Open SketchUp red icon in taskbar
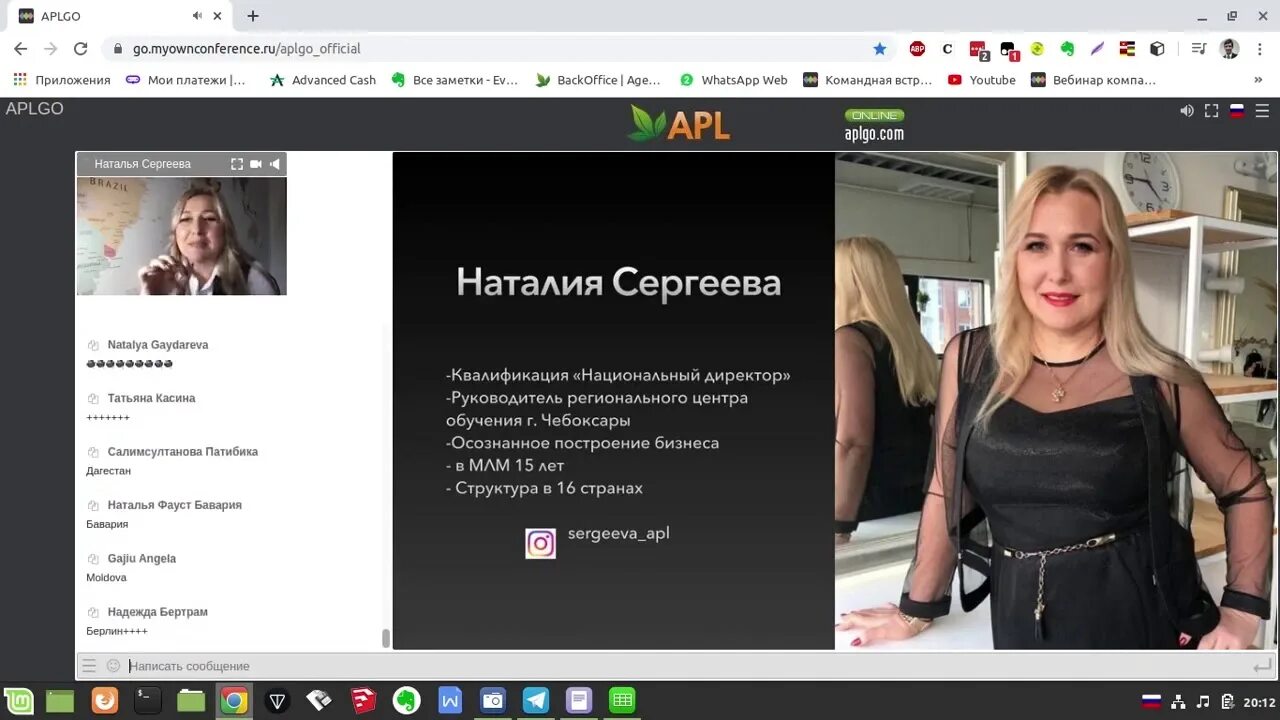The image size is (1280, 720). tap(363, 701)
